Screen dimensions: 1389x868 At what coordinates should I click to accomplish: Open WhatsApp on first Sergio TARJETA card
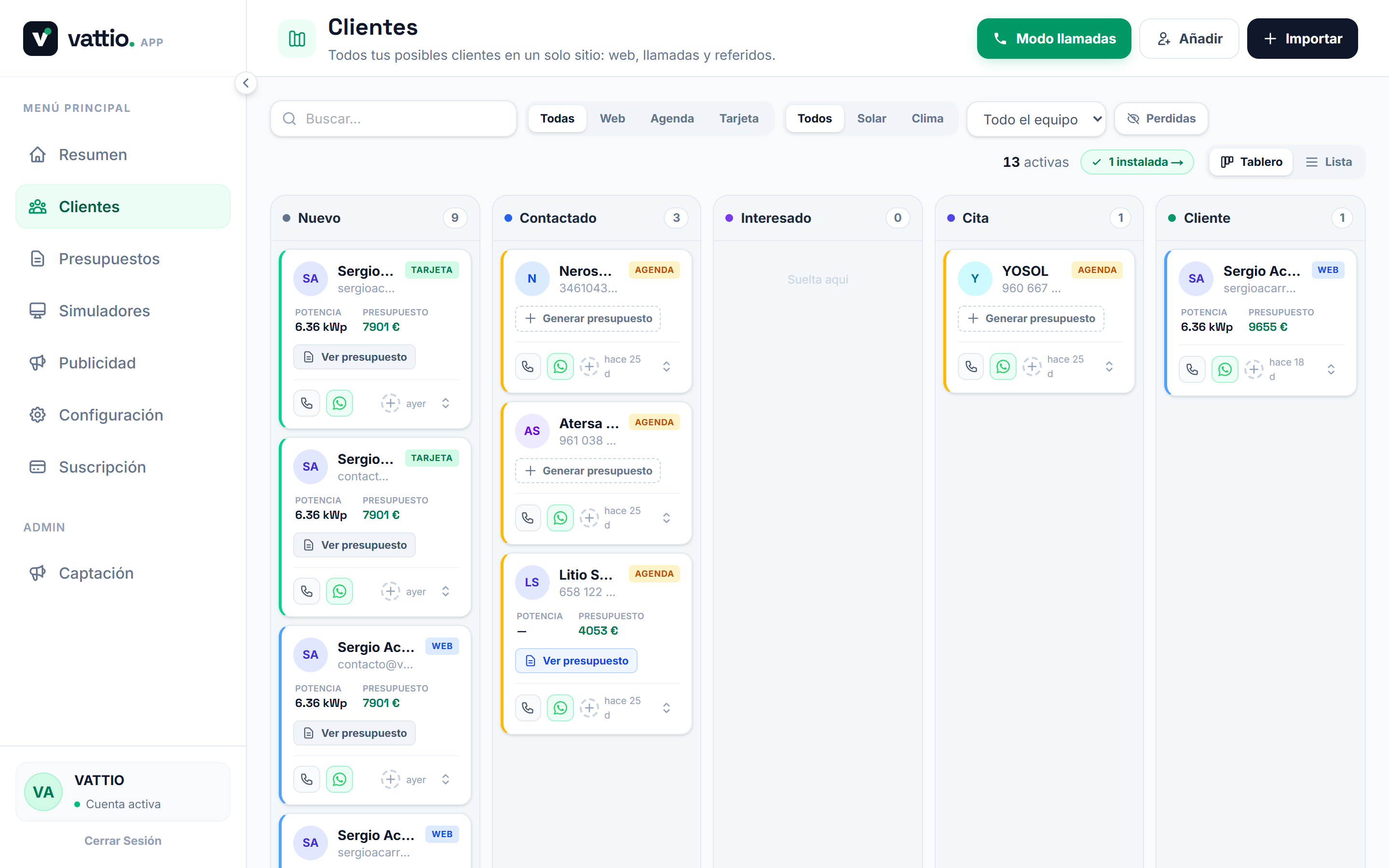[339, 403]
